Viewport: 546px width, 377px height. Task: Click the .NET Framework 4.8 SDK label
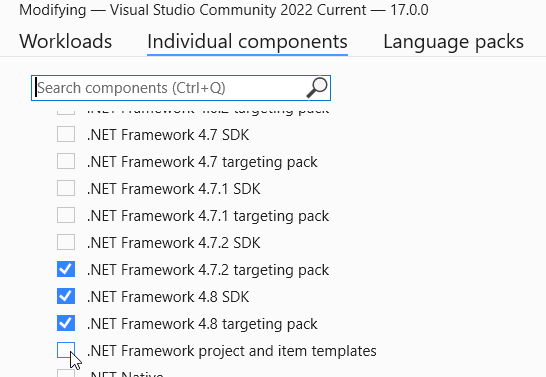coord(168,297)
